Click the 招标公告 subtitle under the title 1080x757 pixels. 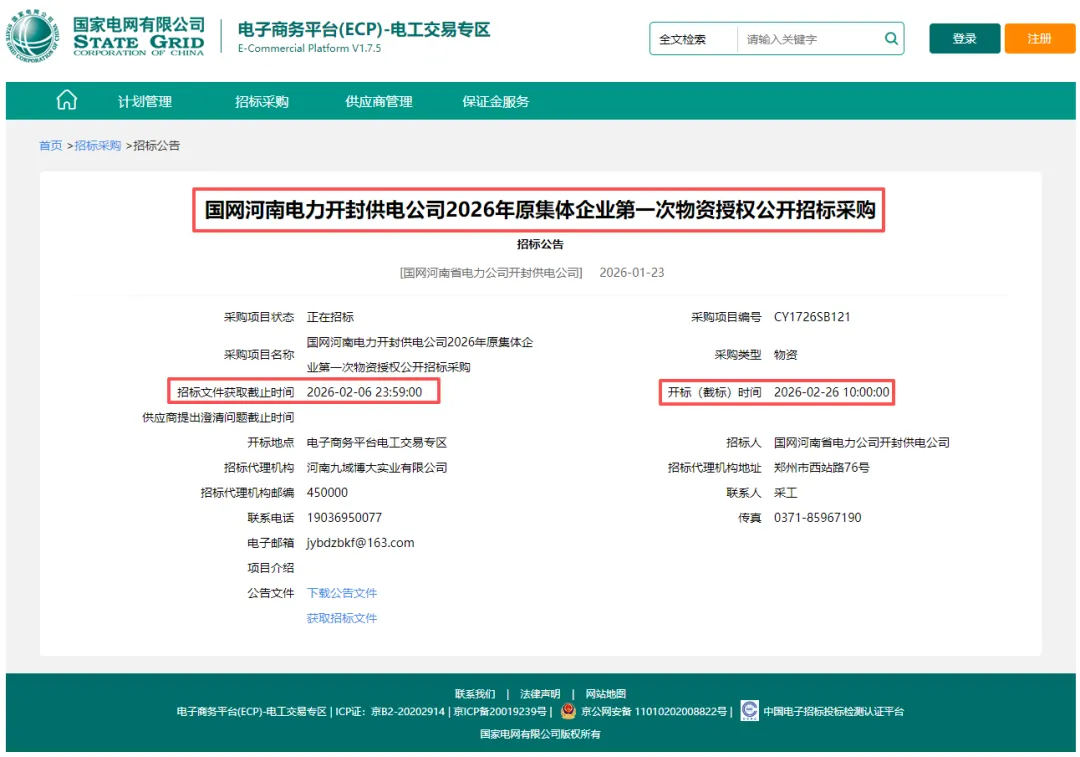click(x=540, y=244)
